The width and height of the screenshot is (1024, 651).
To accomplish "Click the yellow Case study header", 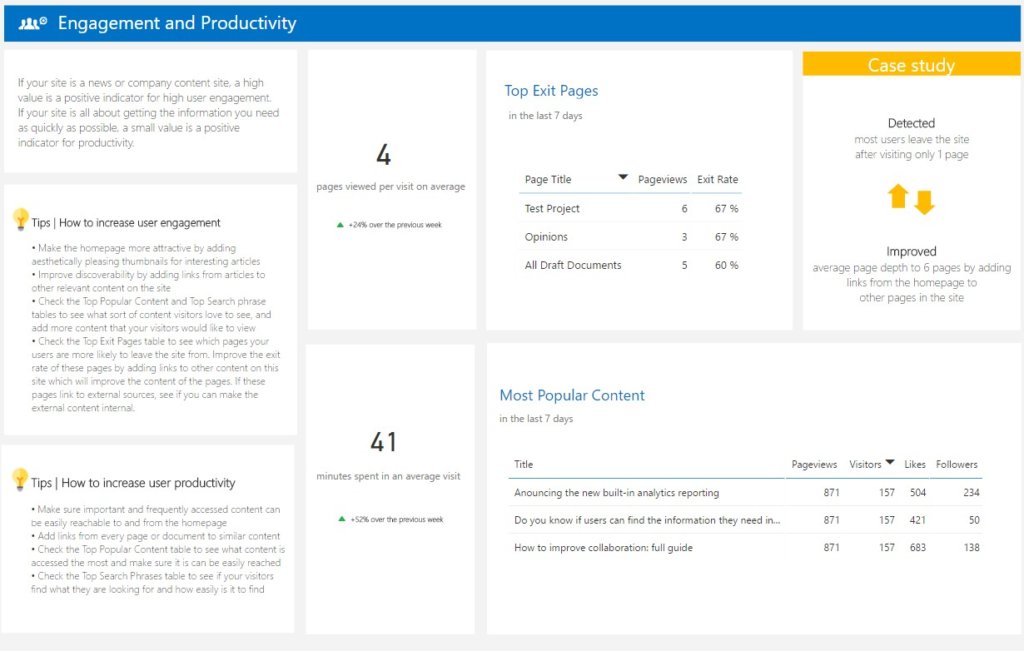I will (x=910, y=64).
